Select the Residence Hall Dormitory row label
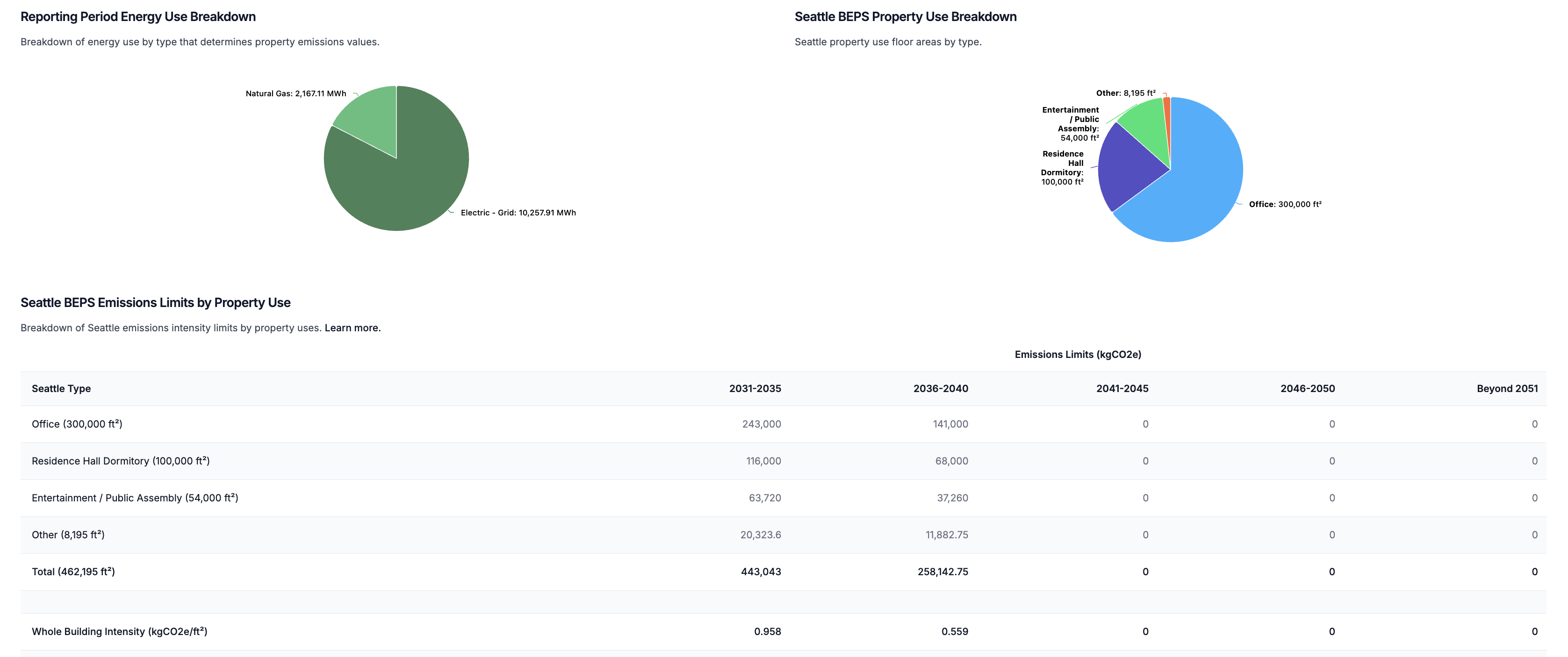This screenshot has height=657, width=1568. [x=121, y=461]
